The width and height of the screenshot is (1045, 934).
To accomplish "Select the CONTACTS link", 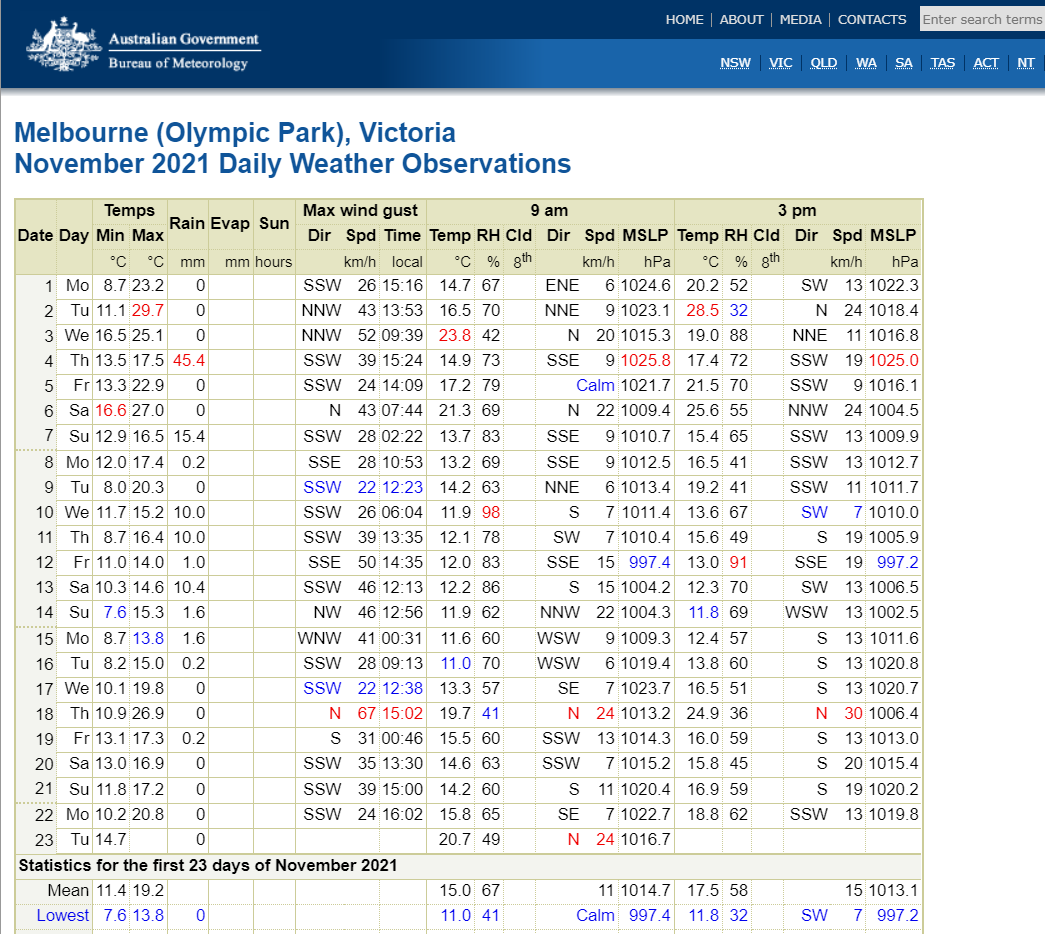I will (x=872, y=20).
